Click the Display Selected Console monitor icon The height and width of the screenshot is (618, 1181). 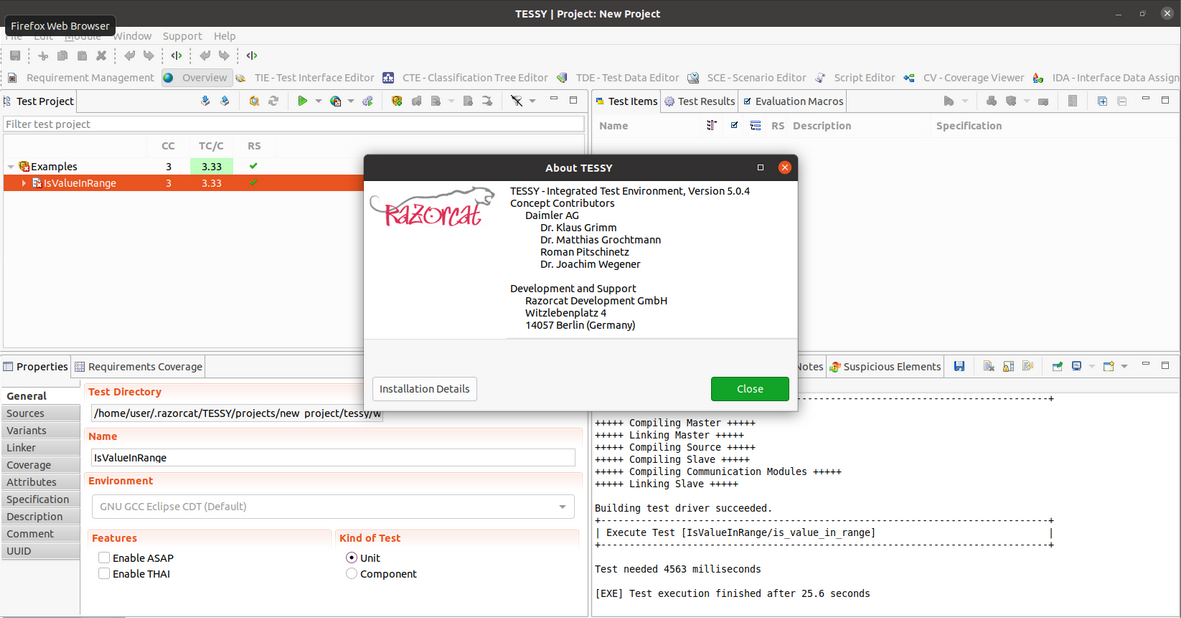tap(1077, 367)
